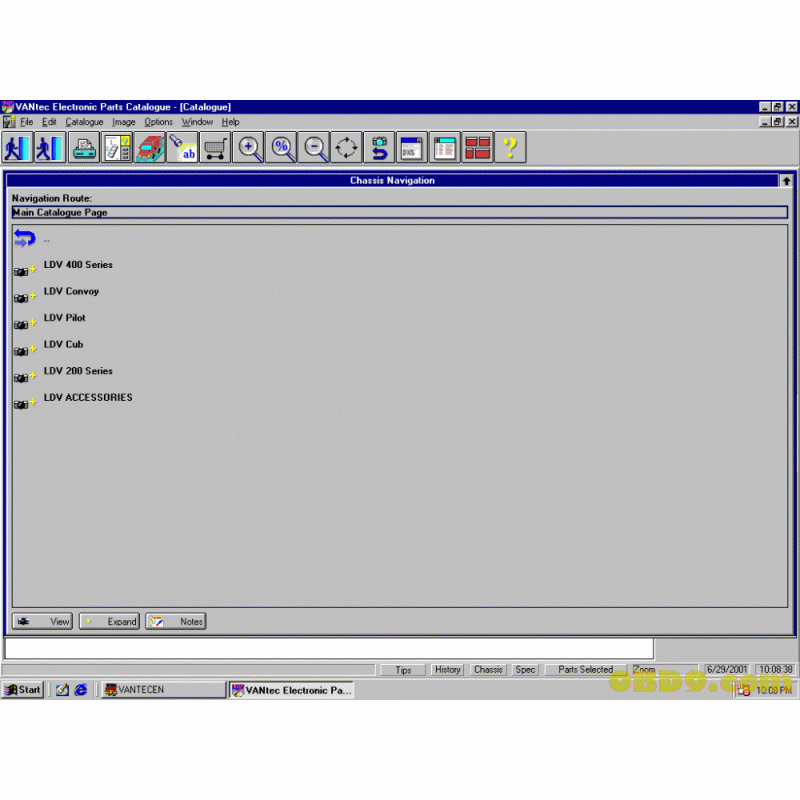Click the blue title-bar window toolbar icon
800x800 pixels.
pos(412,148)
